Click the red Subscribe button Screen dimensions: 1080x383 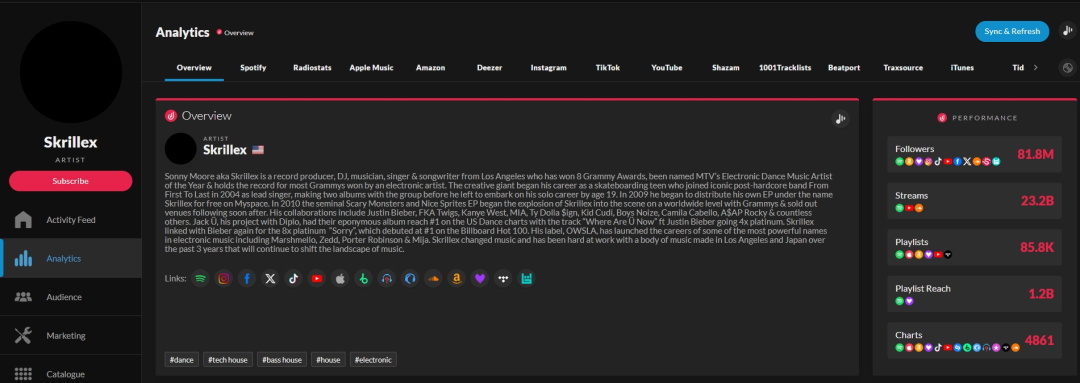pyautogui.click(x=70, y=181)
